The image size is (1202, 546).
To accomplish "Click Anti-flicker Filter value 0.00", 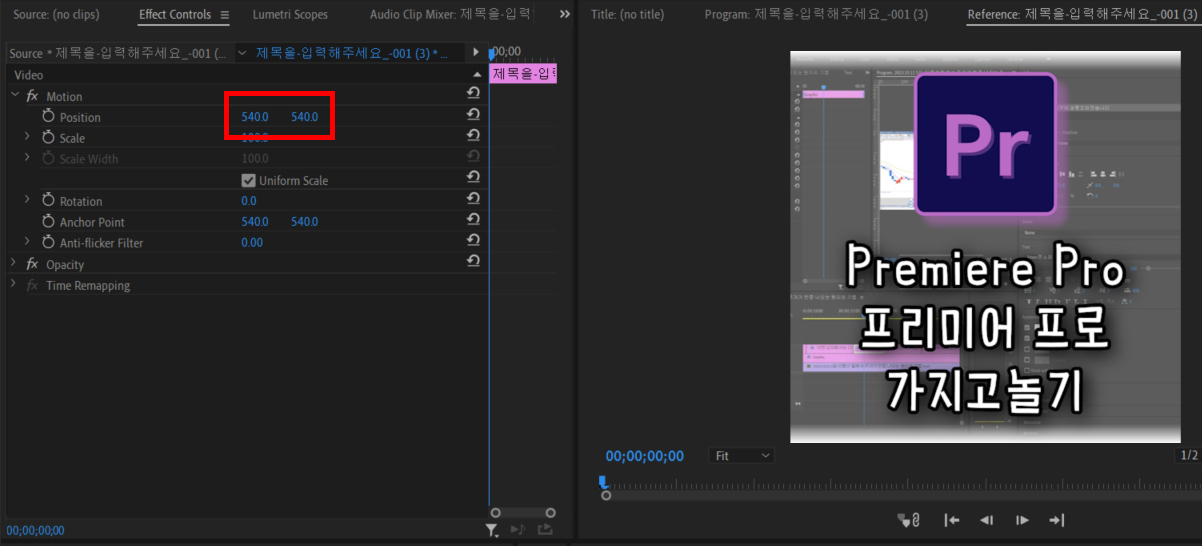I will pos(252,243).
